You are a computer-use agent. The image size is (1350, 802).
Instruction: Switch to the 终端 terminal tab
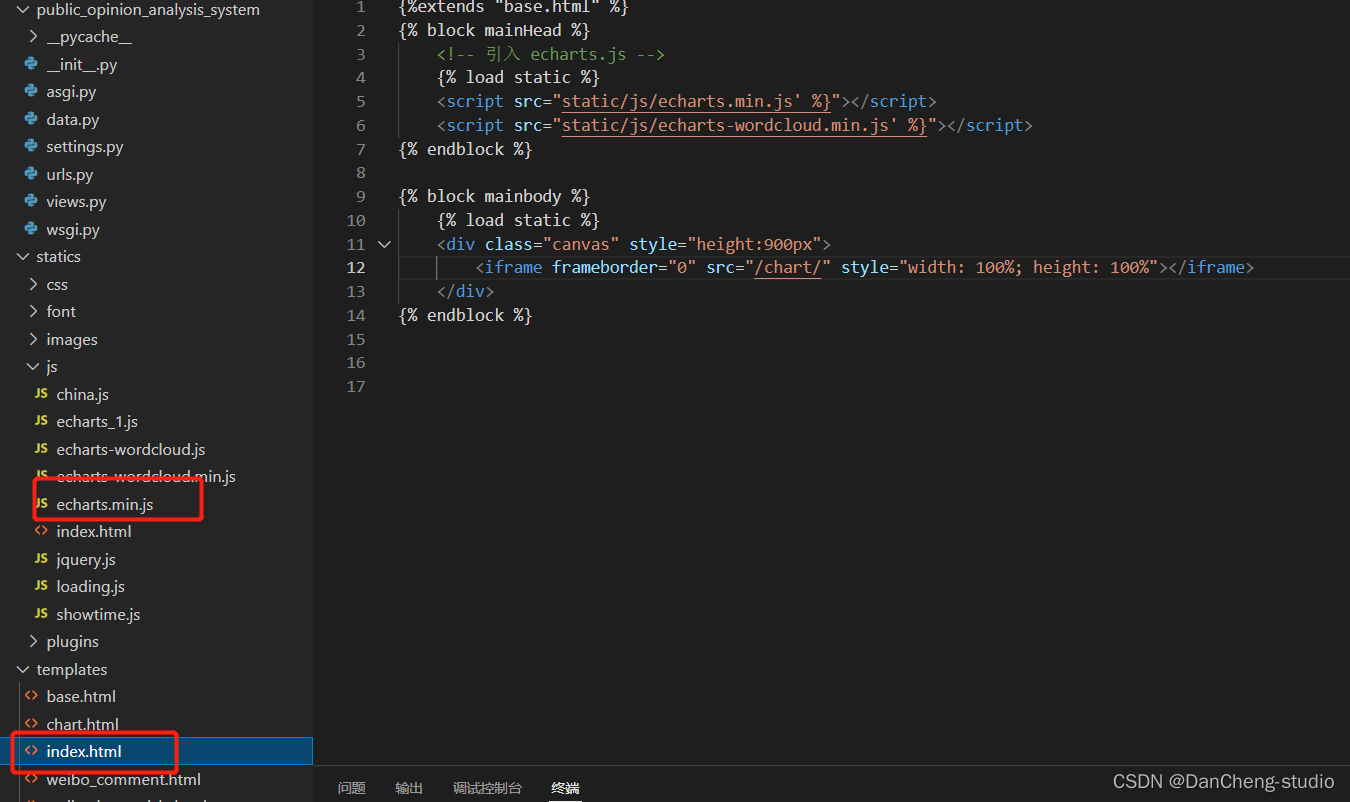565,788
